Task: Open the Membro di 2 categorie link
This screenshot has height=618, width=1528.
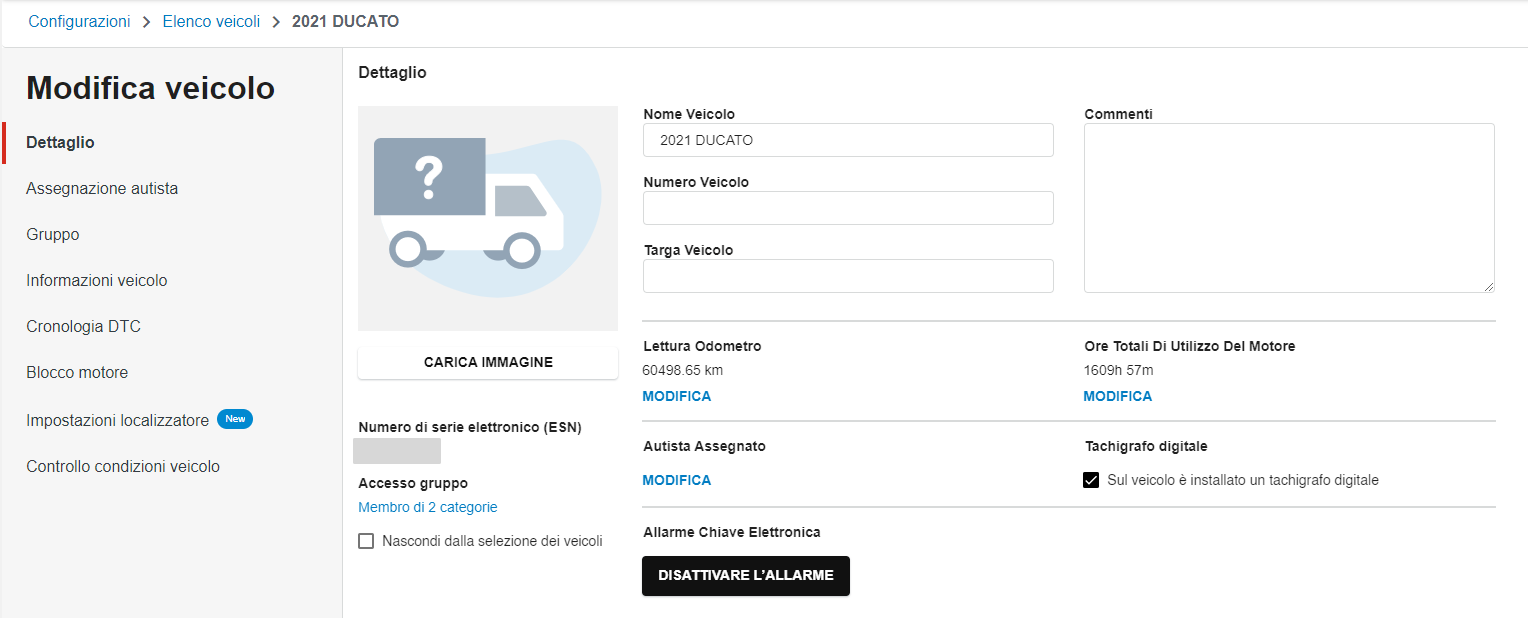Action: 428,507
